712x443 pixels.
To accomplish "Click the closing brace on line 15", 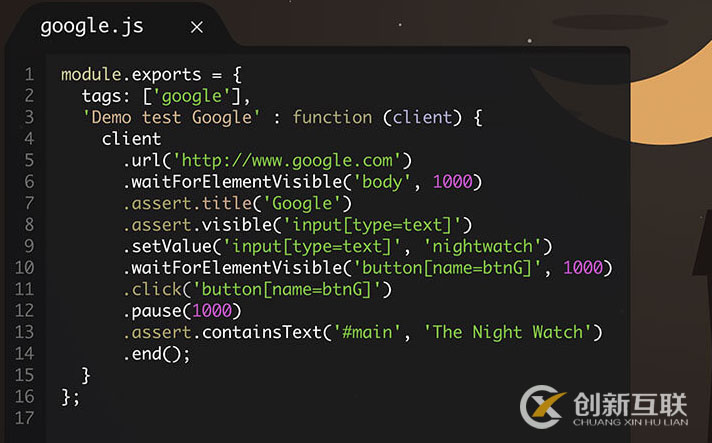I will pyautogui.click(x=86, y=375).
